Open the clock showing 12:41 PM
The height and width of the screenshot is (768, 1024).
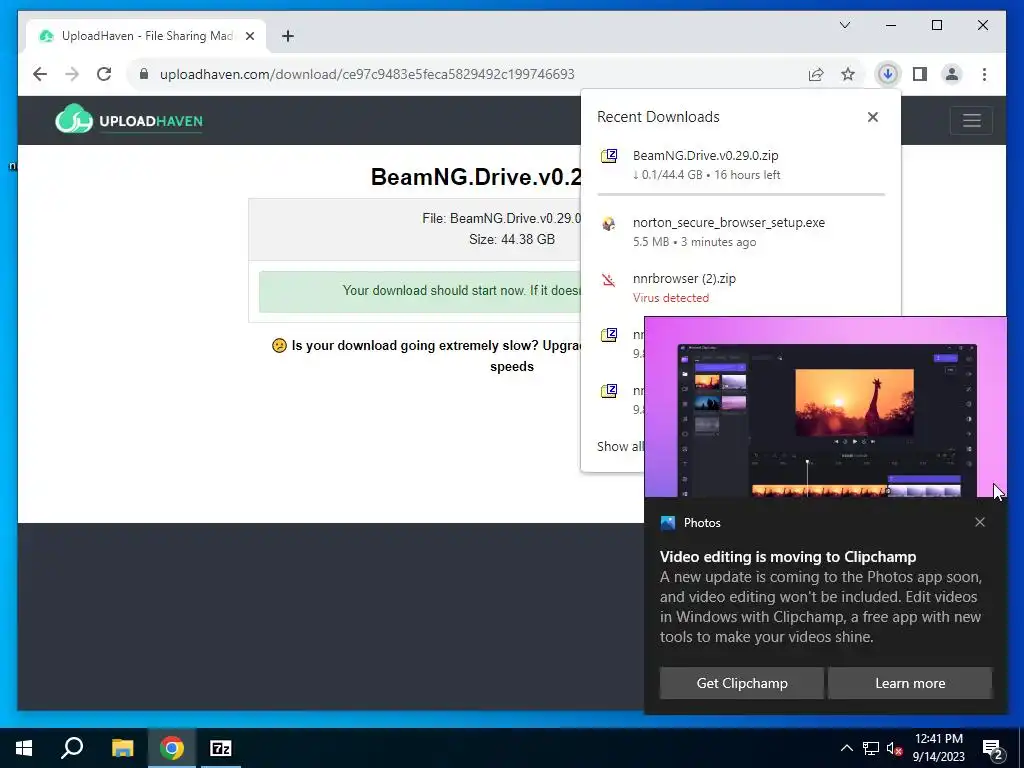tap(938, 748)
